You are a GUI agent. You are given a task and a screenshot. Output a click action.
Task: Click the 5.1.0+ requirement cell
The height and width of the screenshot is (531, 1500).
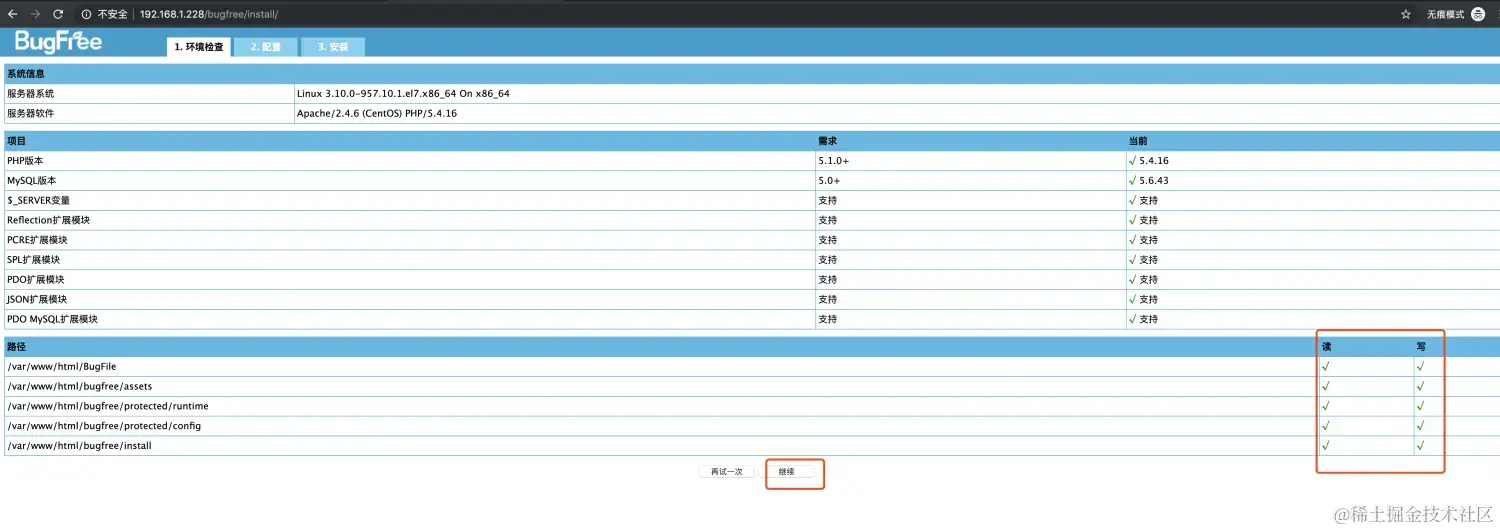click(834, 161)
